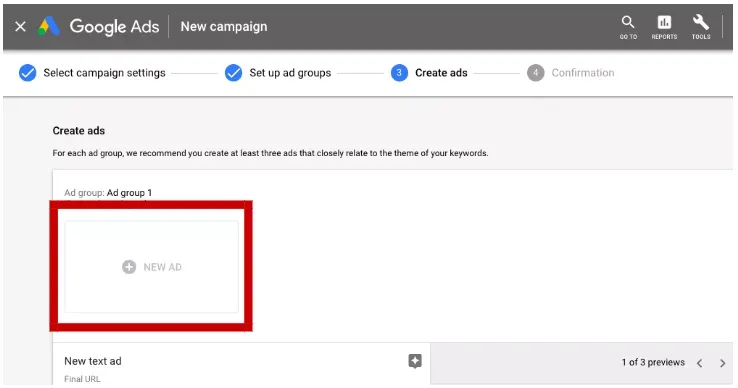Click the plus icon beside NEW AD
Viewport: 738px width, 388px height.
coord(129,267)
